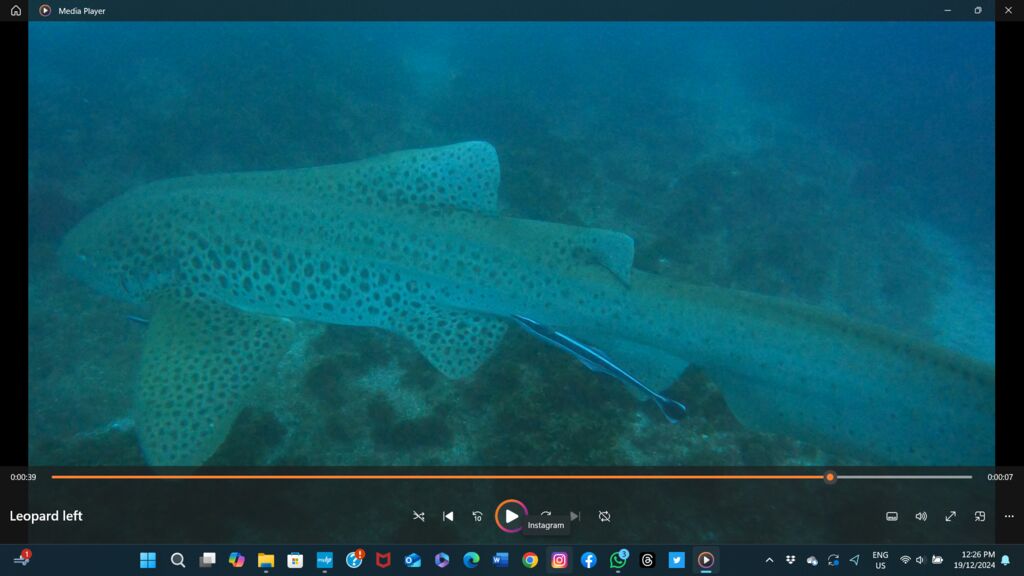The width and height of the screenshot is (1024, 576).
Task: Click the Leopard left video title
Action: click(46, 516)
